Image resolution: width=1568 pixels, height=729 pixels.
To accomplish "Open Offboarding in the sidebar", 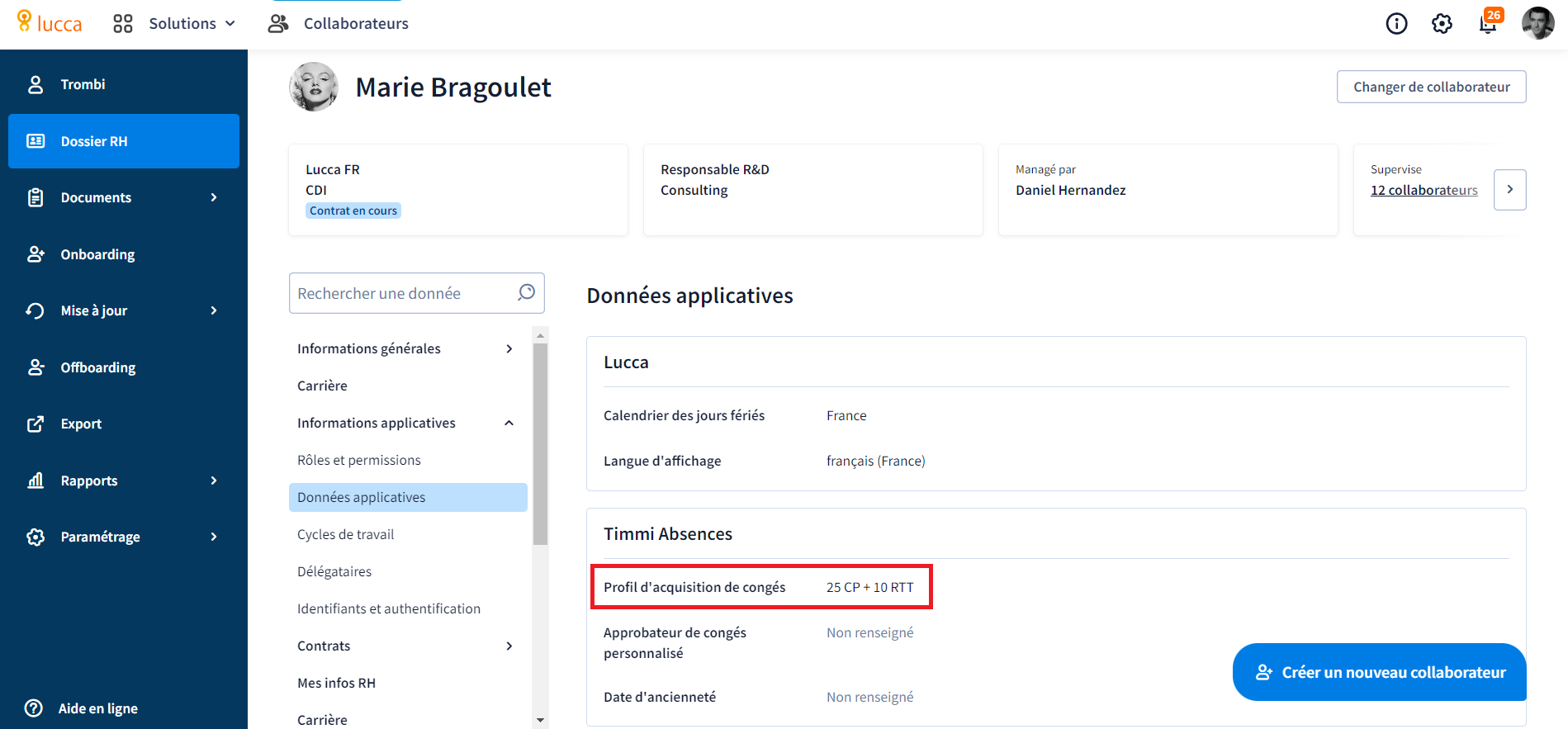I will click(x=124, y=367).
